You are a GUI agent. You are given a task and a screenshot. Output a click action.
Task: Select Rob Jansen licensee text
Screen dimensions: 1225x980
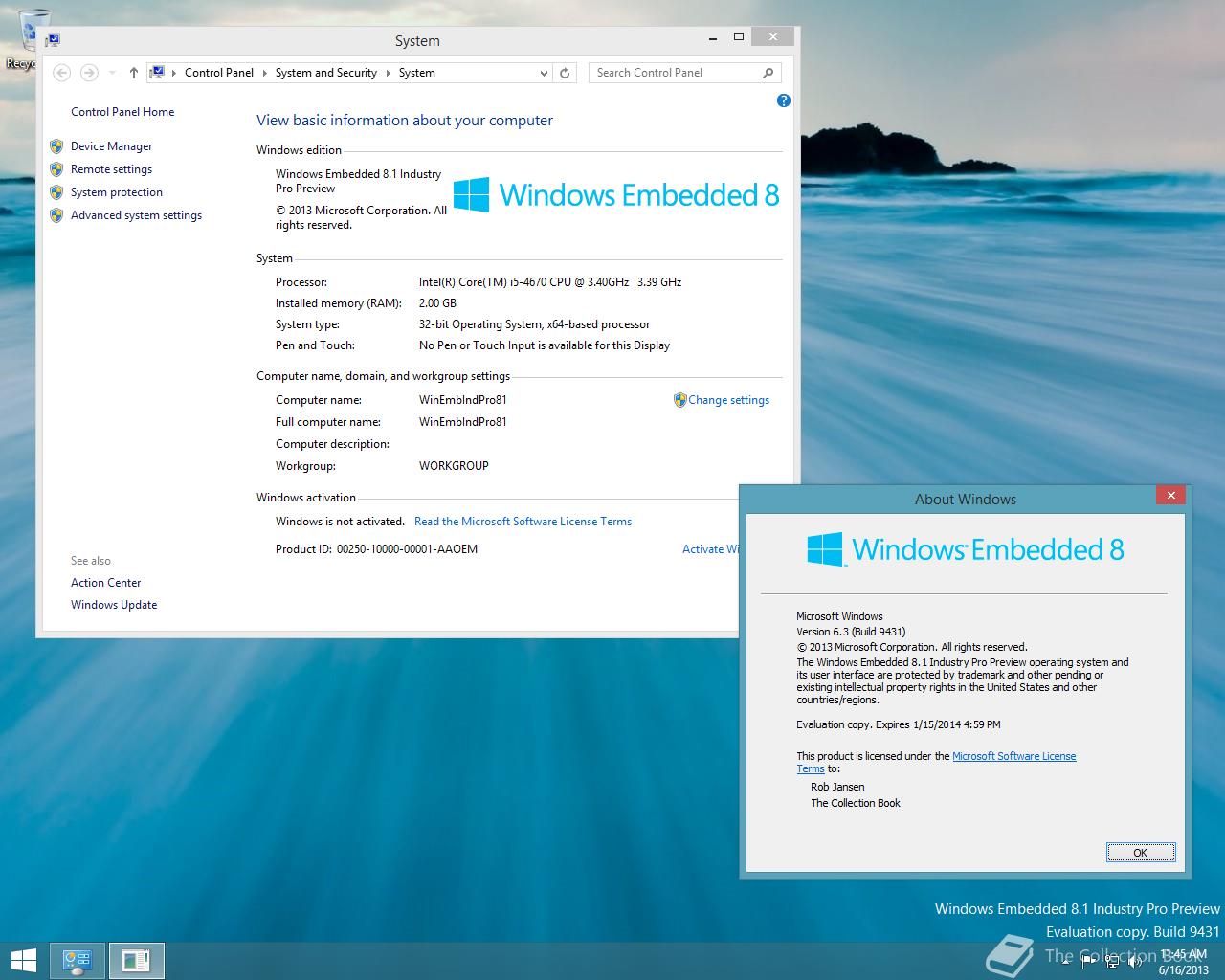tap(837, 787)
